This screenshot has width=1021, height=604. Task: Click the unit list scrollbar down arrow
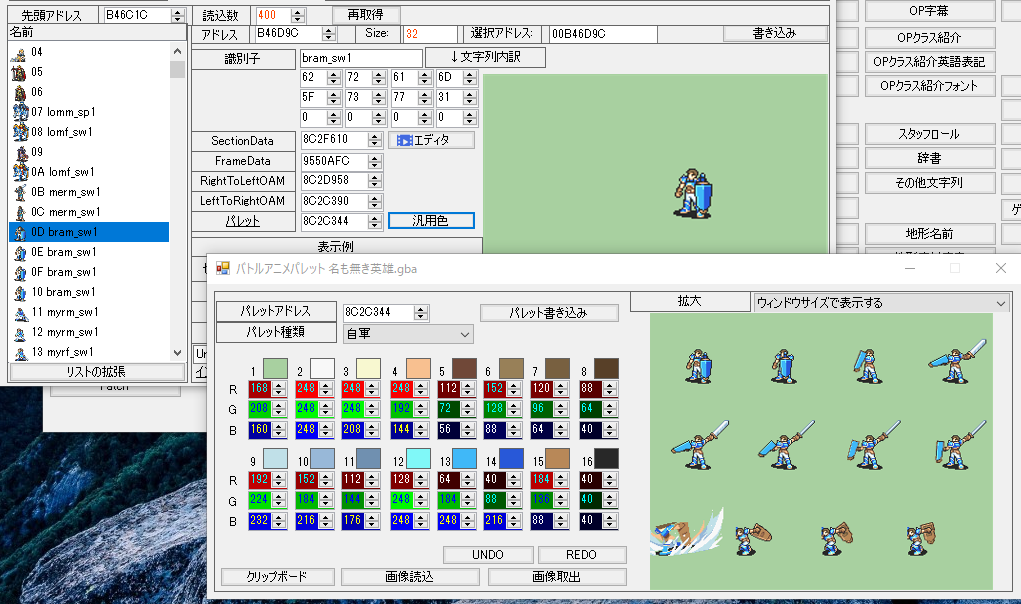point(177,352)
